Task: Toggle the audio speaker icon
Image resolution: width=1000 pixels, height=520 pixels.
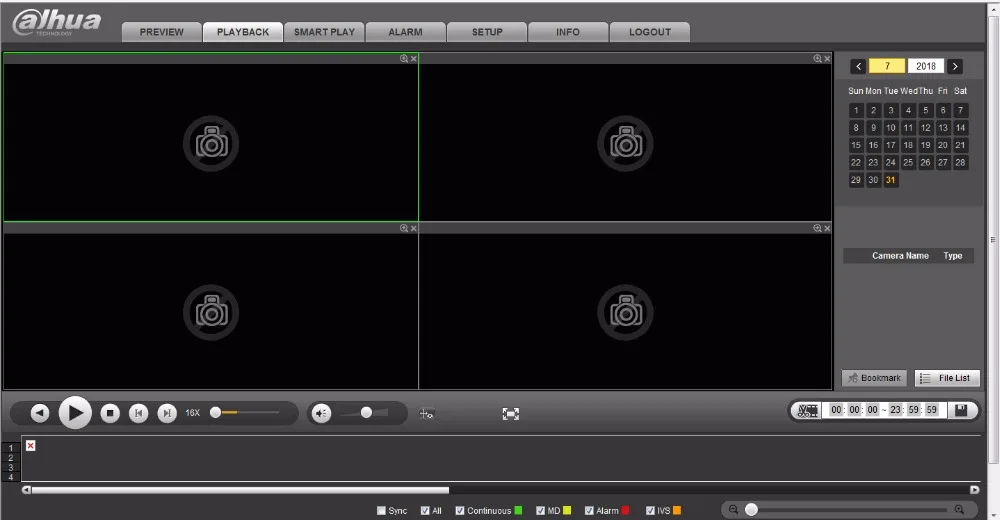Action: click(321, 413)
